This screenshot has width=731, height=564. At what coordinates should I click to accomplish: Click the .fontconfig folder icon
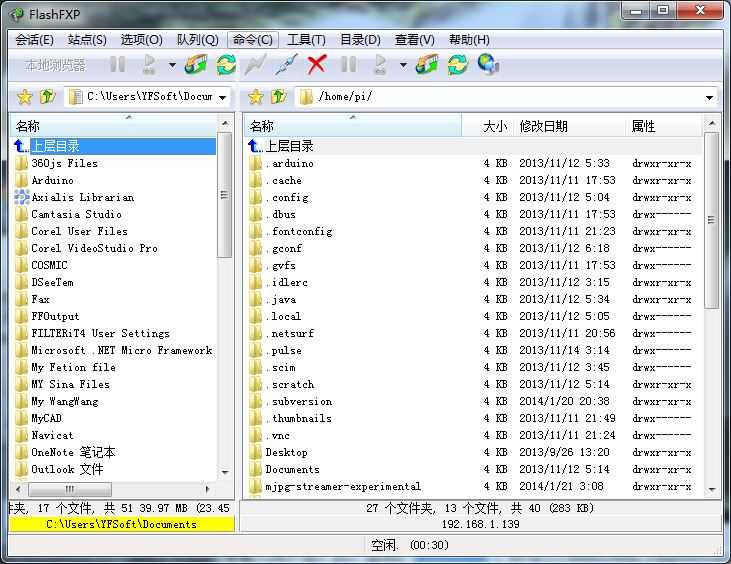pos(255,231)
